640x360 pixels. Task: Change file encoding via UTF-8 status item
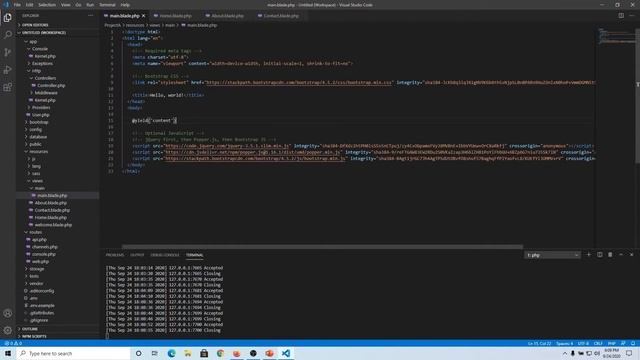click(583, 343)
